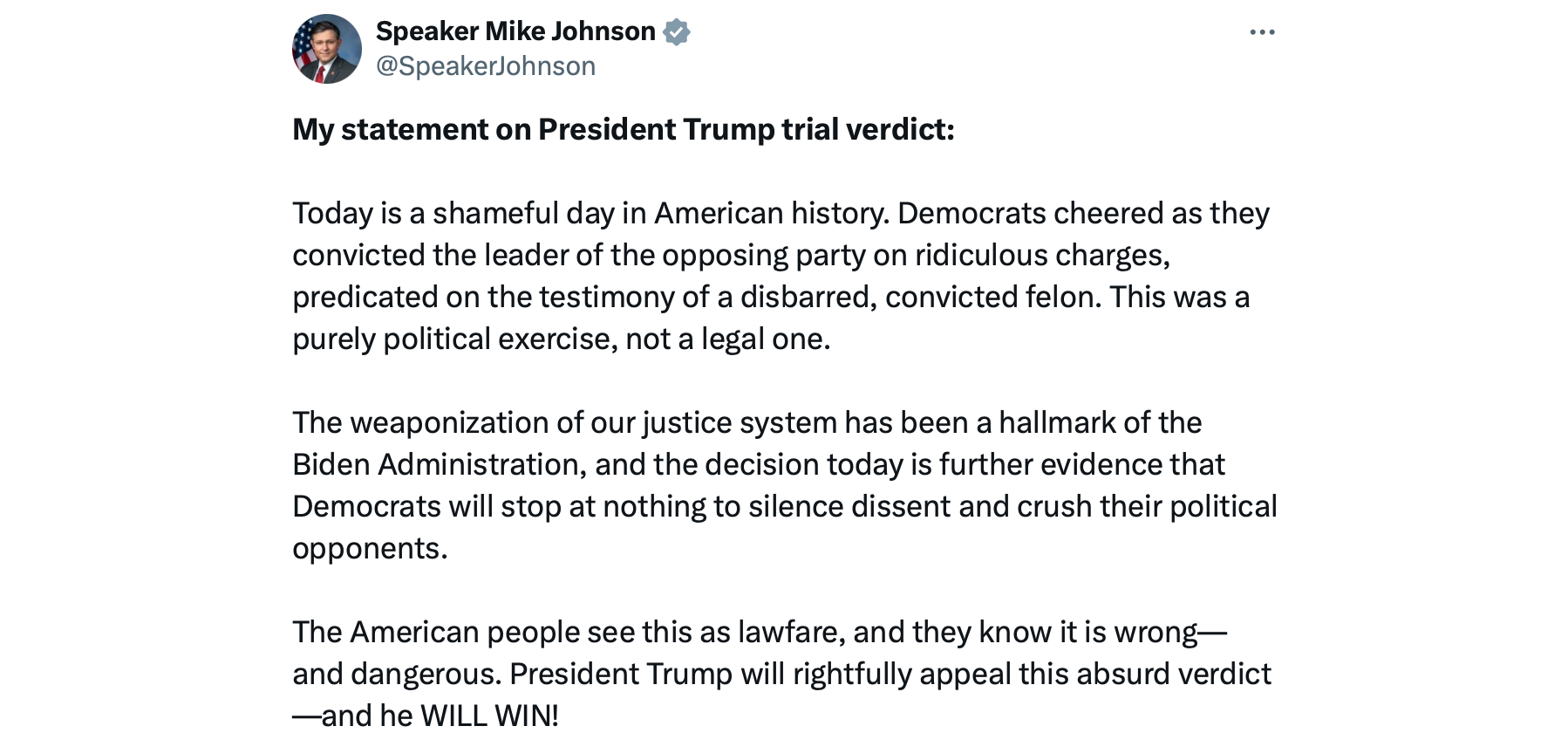Click the display name Speaker Mike Johnson
The image size is (1568, 733).
(515, 31)
